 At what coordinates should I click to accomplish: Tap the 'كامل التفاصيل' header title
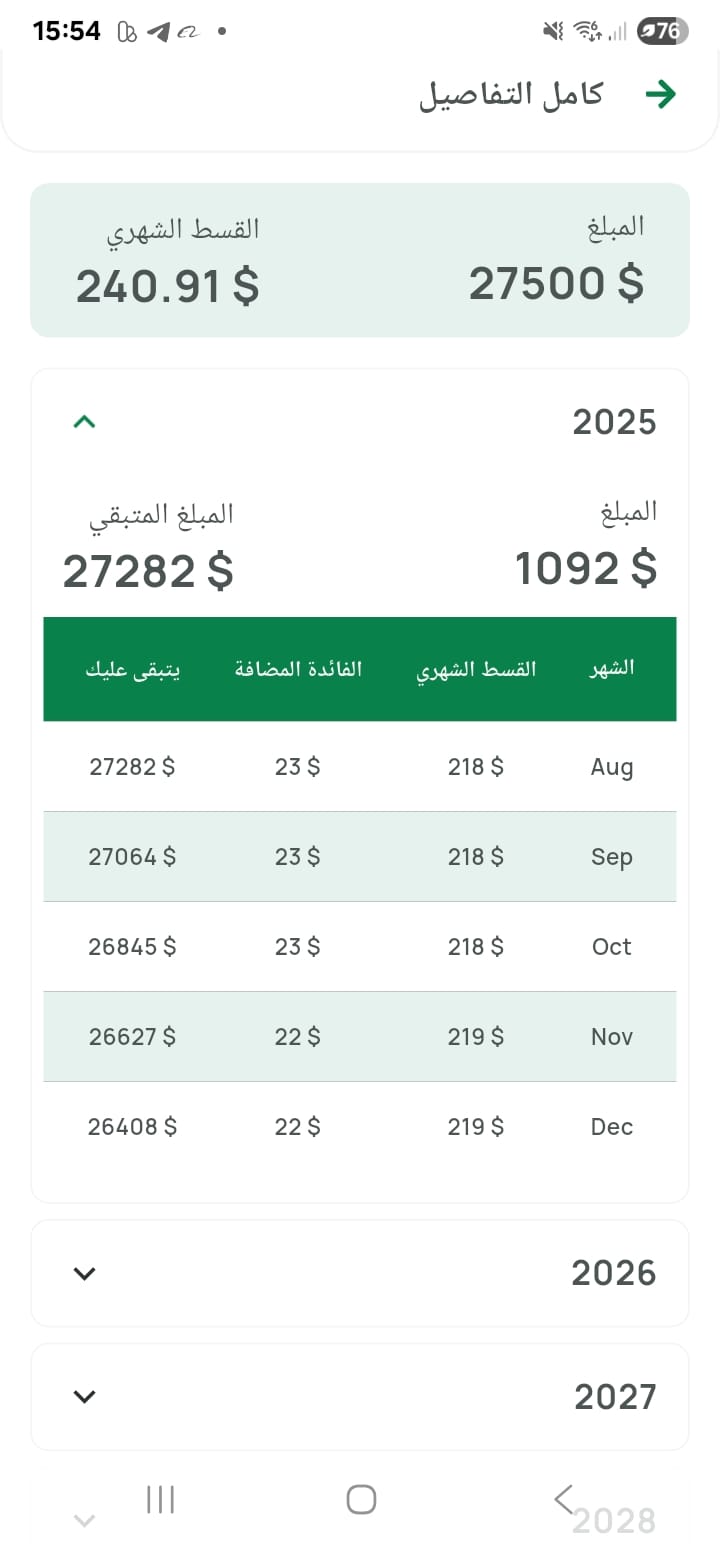coord(511,96)
